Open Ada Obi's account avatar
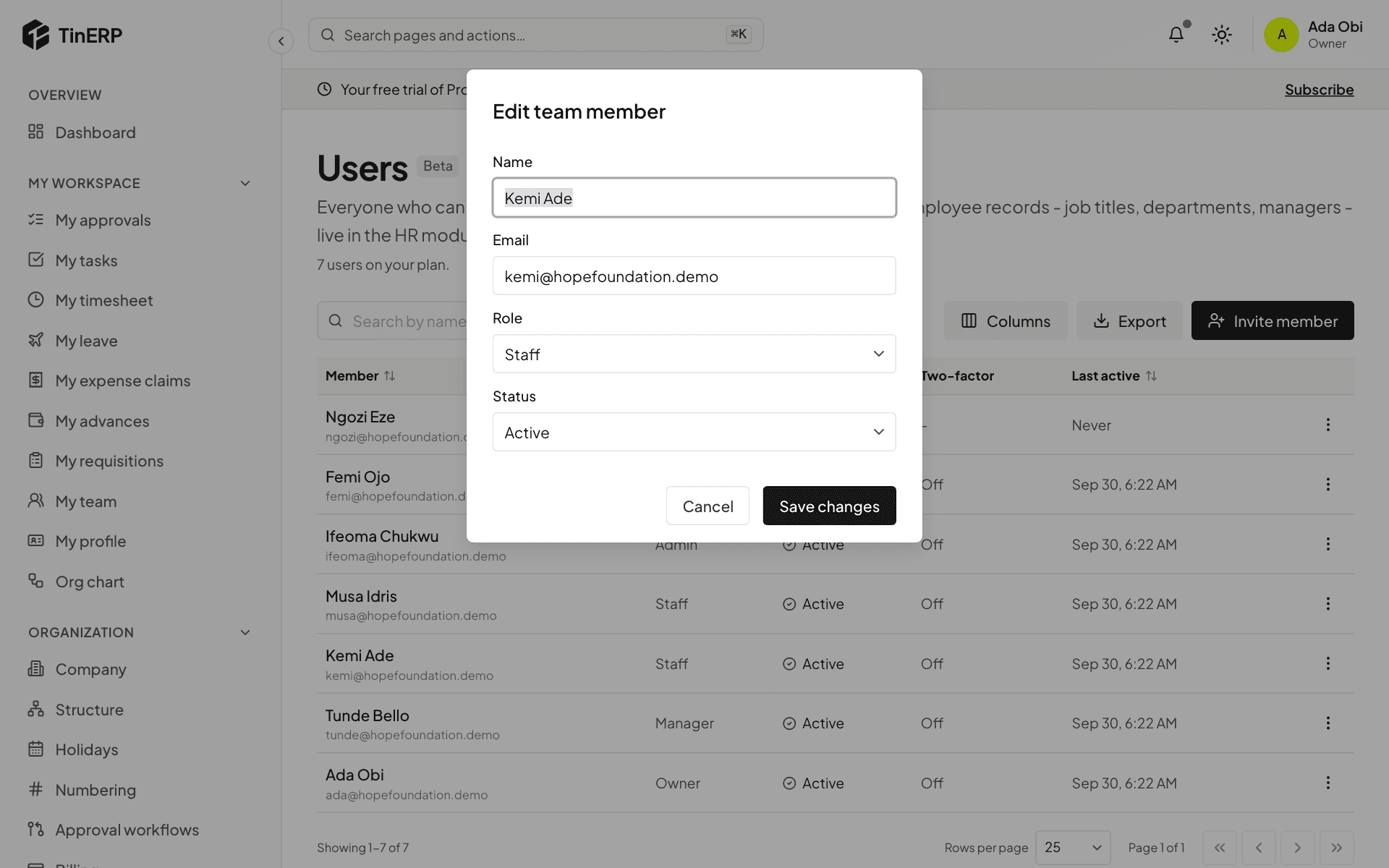This screenshot has height=868, width=1389. (1281, 35)
